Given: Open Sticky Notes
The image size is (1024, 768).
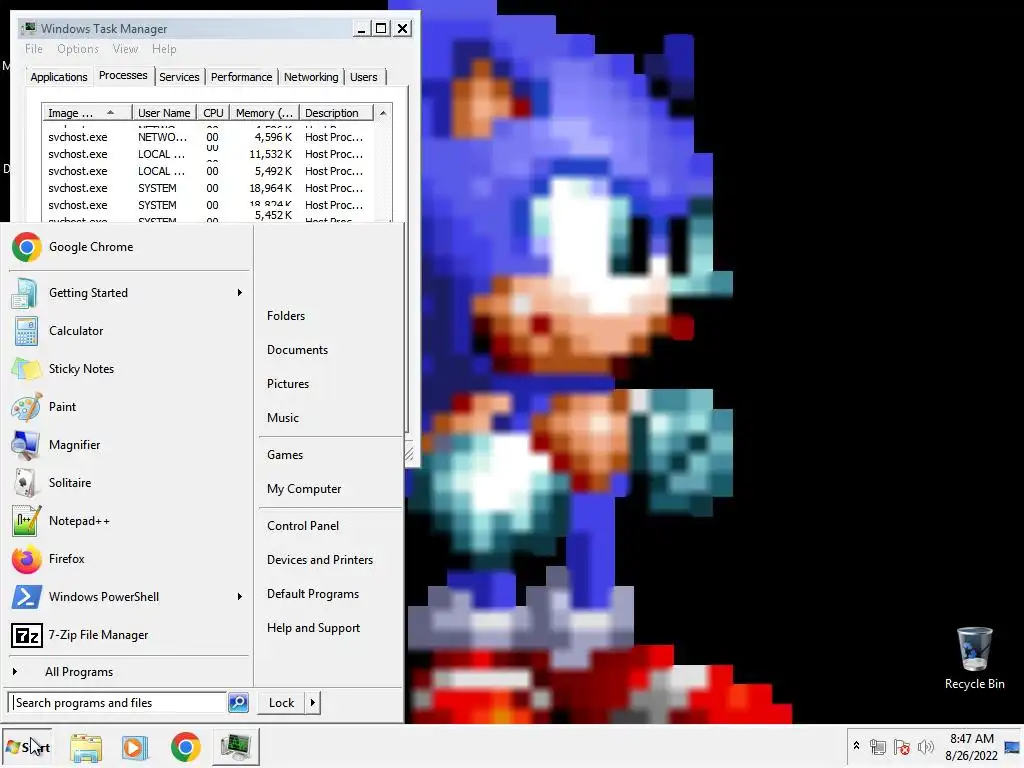Looking at the screenshot, I should pos(129,368).
